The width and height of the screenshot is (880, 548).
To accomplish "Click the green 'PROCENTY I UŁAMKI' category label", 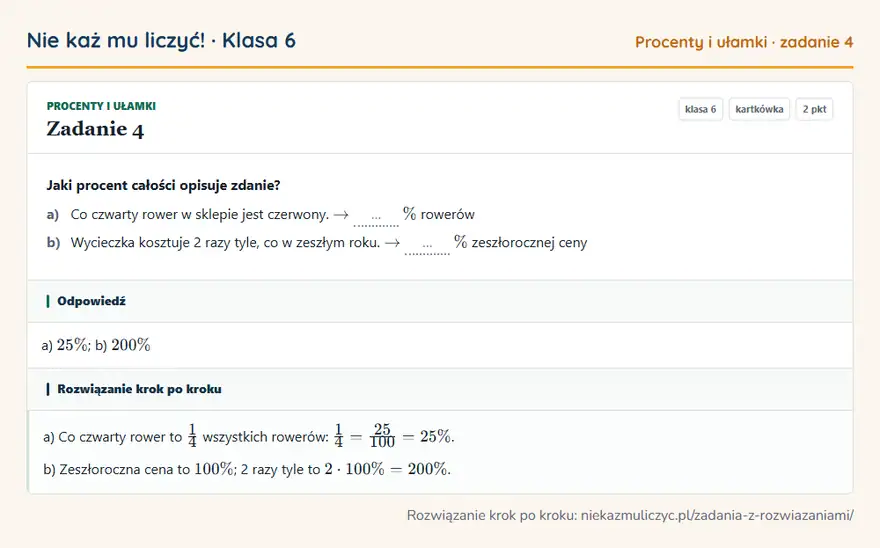I will [x=101, y=106].
